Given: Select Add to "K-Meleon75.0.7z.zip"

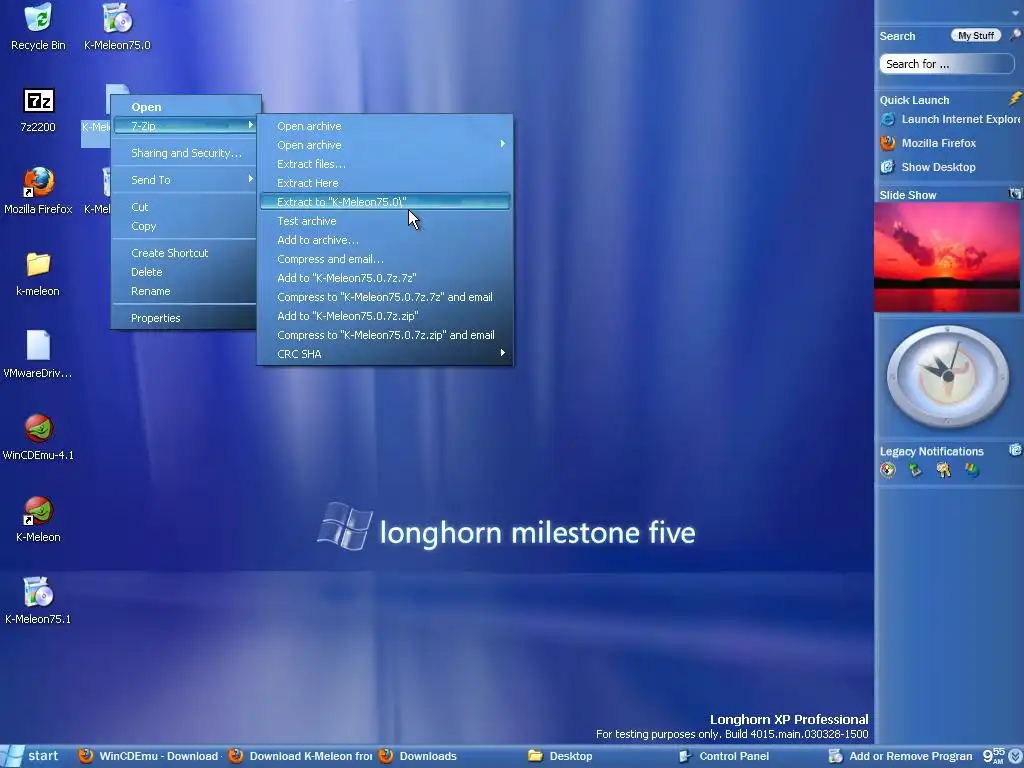Looking at the screenshot, I should pos(385,315).
